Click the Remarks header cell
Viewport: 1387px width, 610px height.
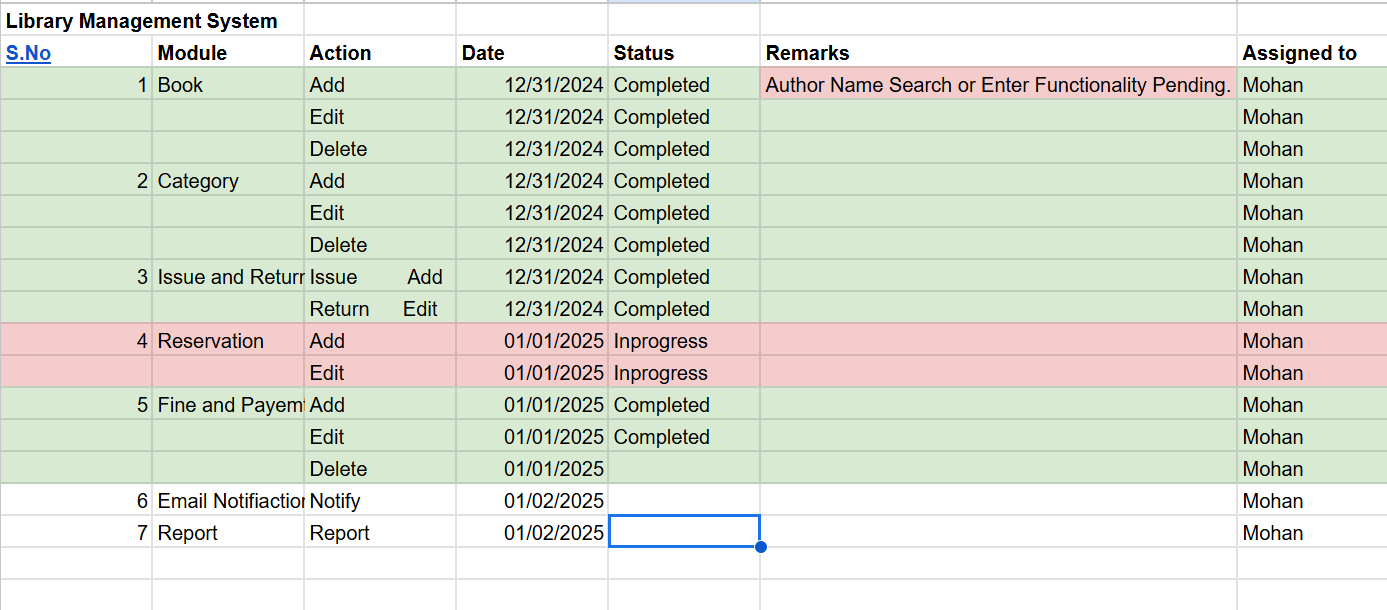click(x=808, y=54)
